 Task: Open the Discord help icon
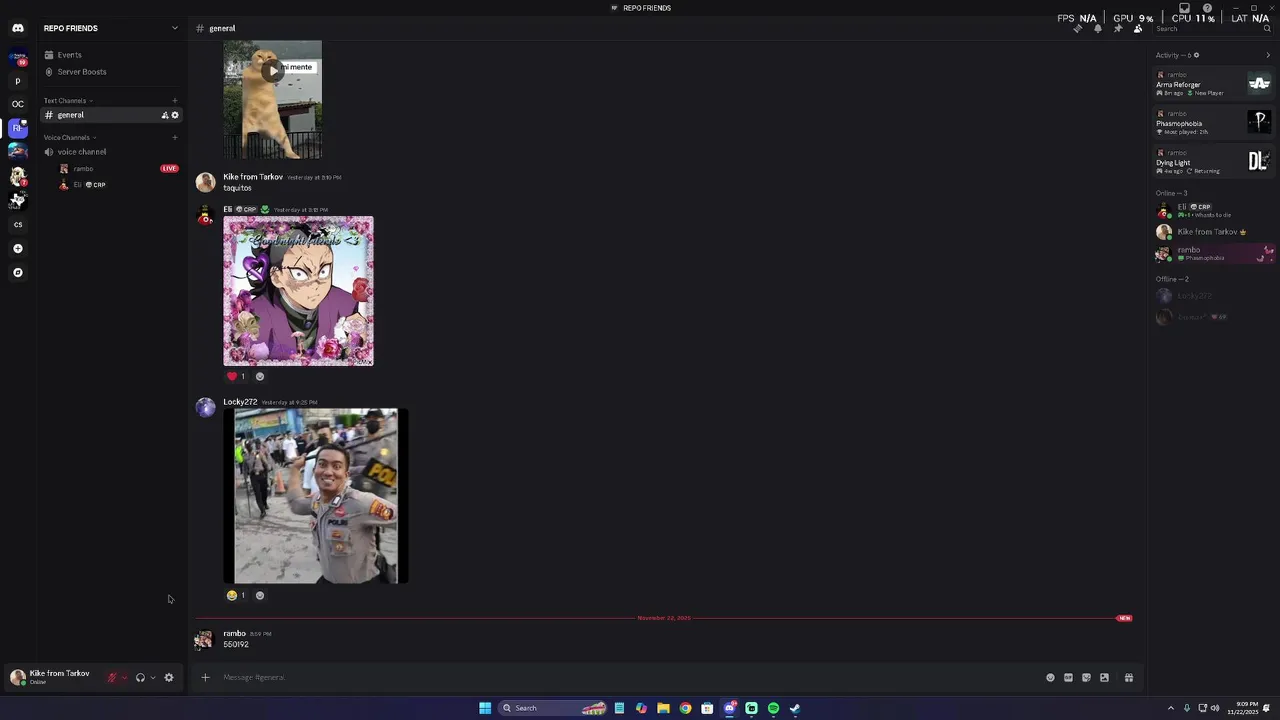(x=1207, y=8)
